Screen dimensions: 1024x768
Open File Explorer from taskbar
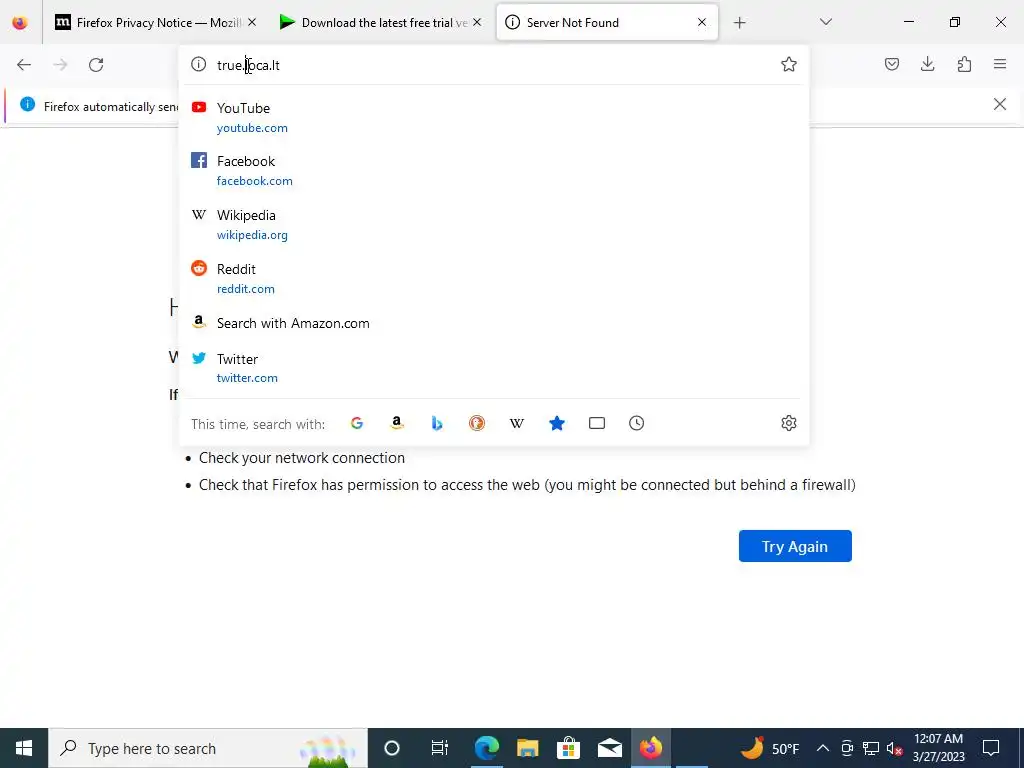click(528, 748)
